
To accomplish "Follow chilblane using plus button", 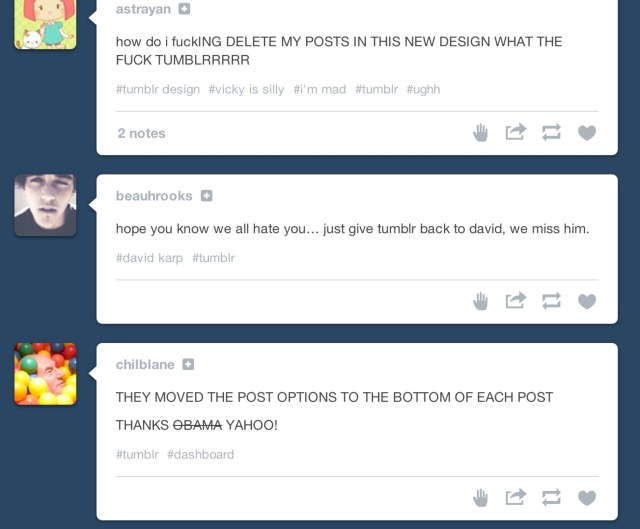I will [188, 364].
